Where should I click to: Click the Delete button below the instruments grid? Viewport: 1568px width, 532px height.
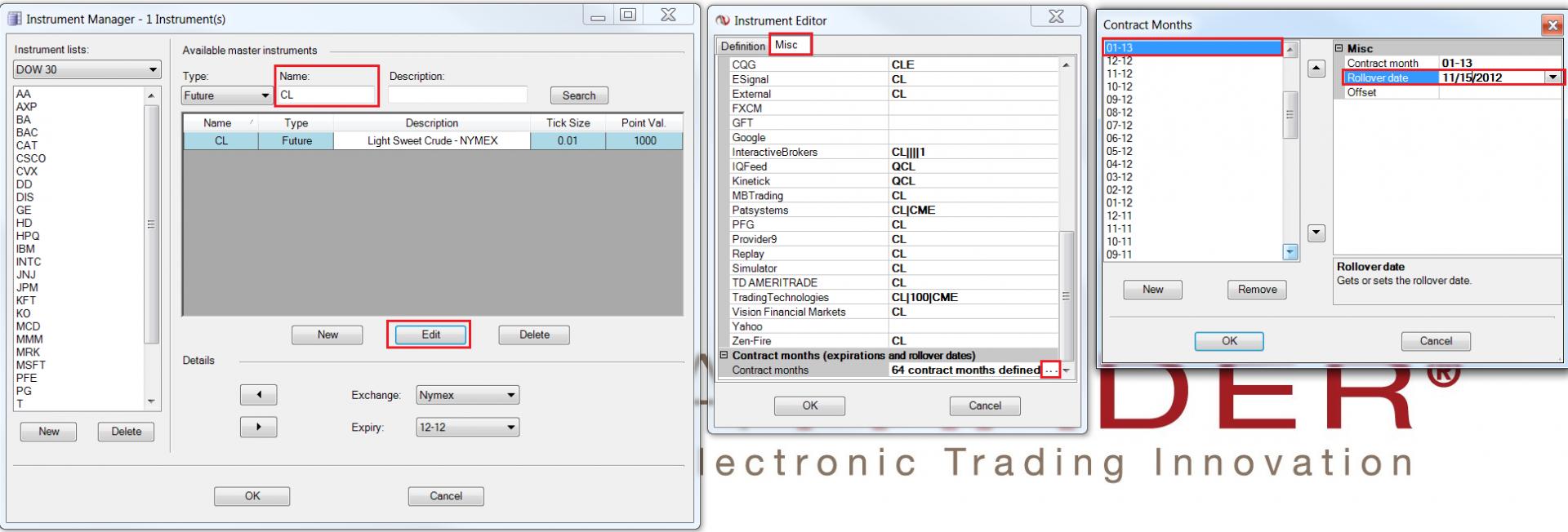[x=534, y=335]
